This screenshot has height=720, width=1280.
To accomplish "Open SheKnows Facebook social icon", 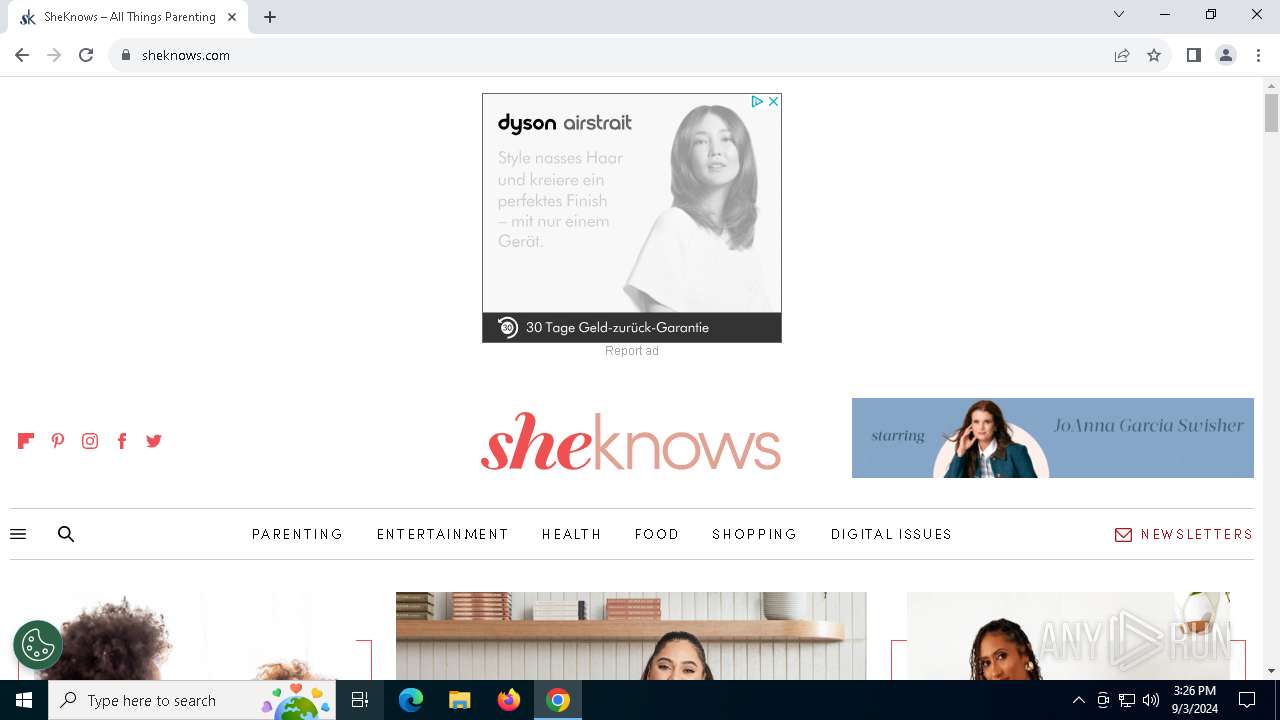I will pyautogui.click(x=122, y=441).
